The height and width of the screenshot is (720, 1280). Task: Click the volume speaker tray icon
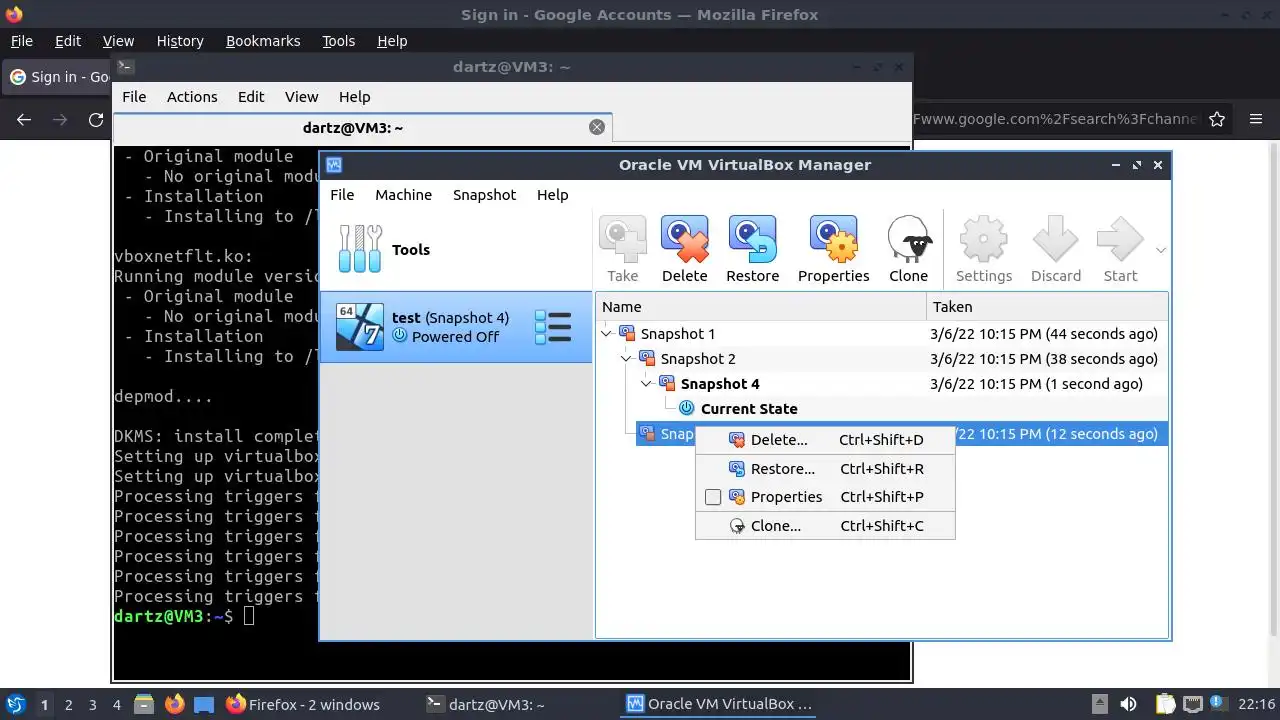coord(1128,704)
